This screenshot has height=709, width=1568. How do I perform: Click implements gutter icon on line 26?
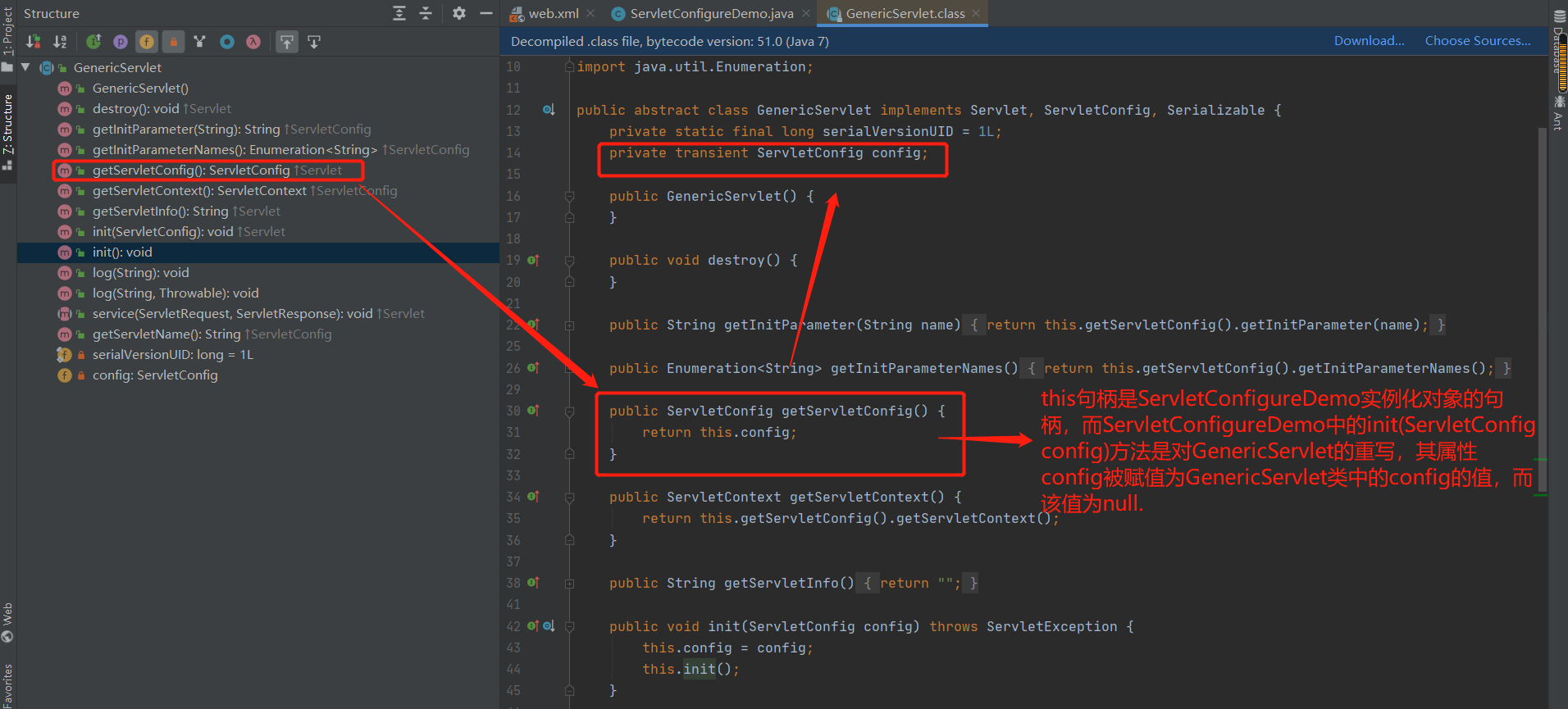[x=533, y=368]
